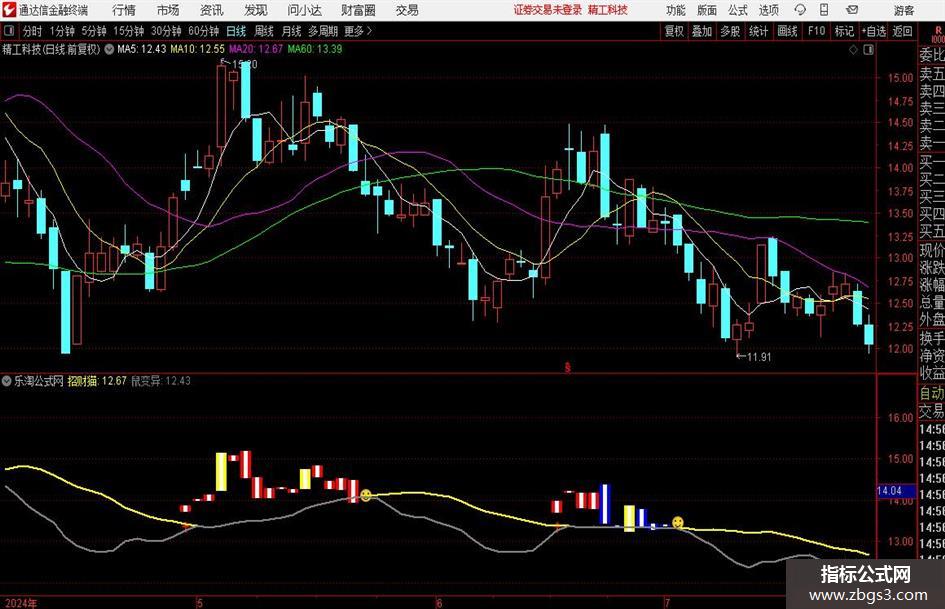
Task: Switch to the 1分钟 period
Action: pos(62,31)
